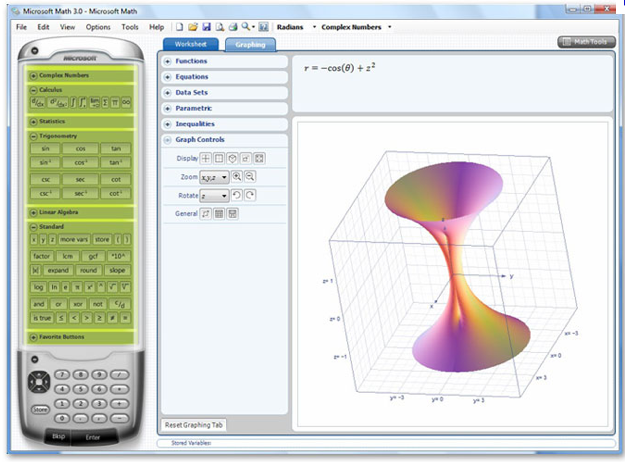Zoom out of the graph
The image size is (625, 462).
pos(250,177)
